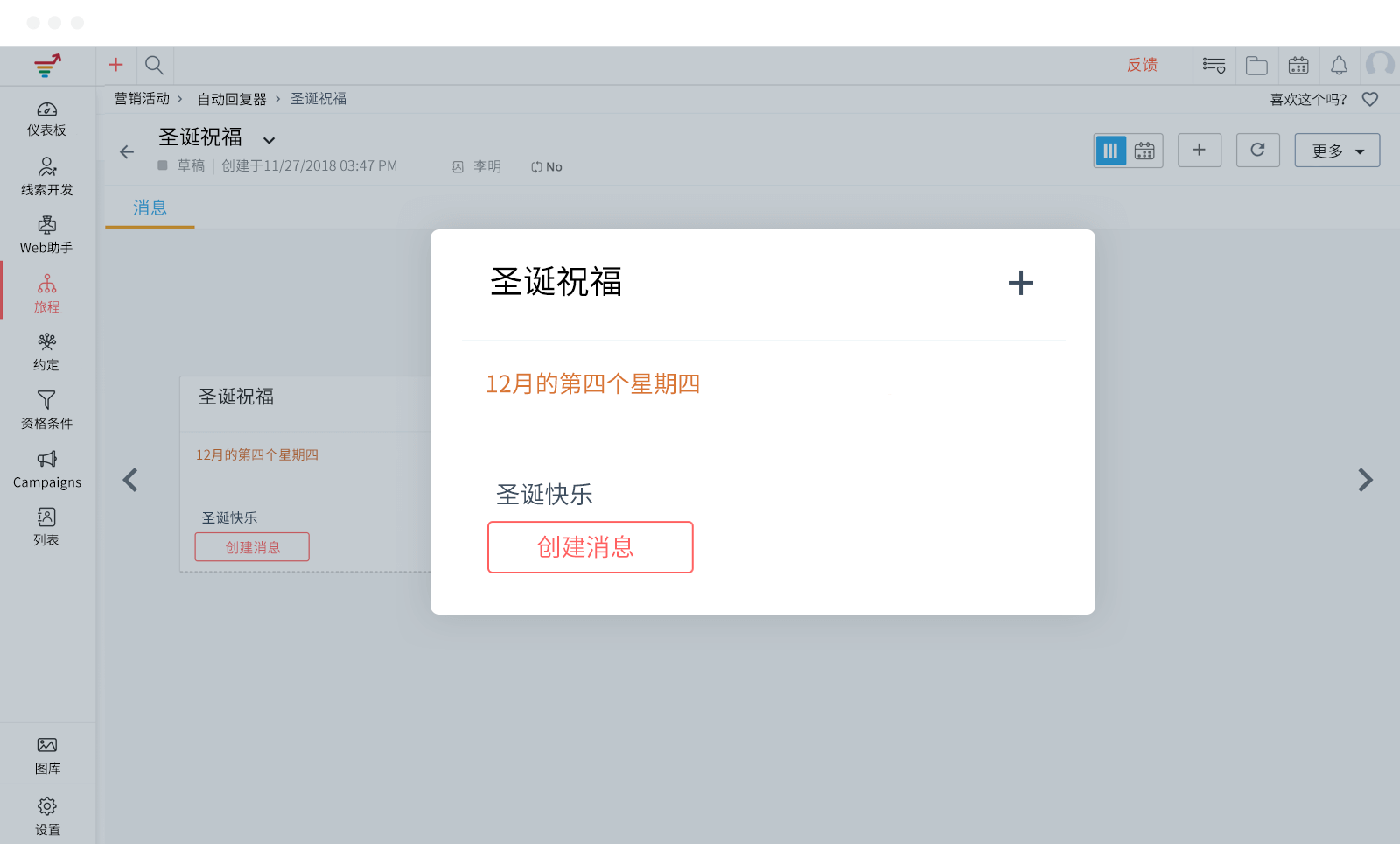
Task: Click the refresh button in toolbar
Action: point(1257,150)
